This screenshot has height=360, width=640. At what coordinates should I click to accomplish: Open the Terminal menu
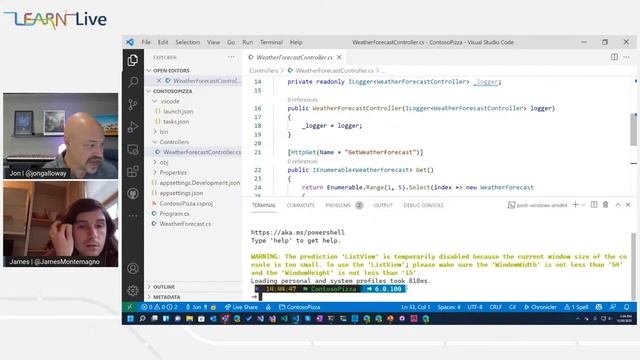pyautogui.click(x=271, y=42)
